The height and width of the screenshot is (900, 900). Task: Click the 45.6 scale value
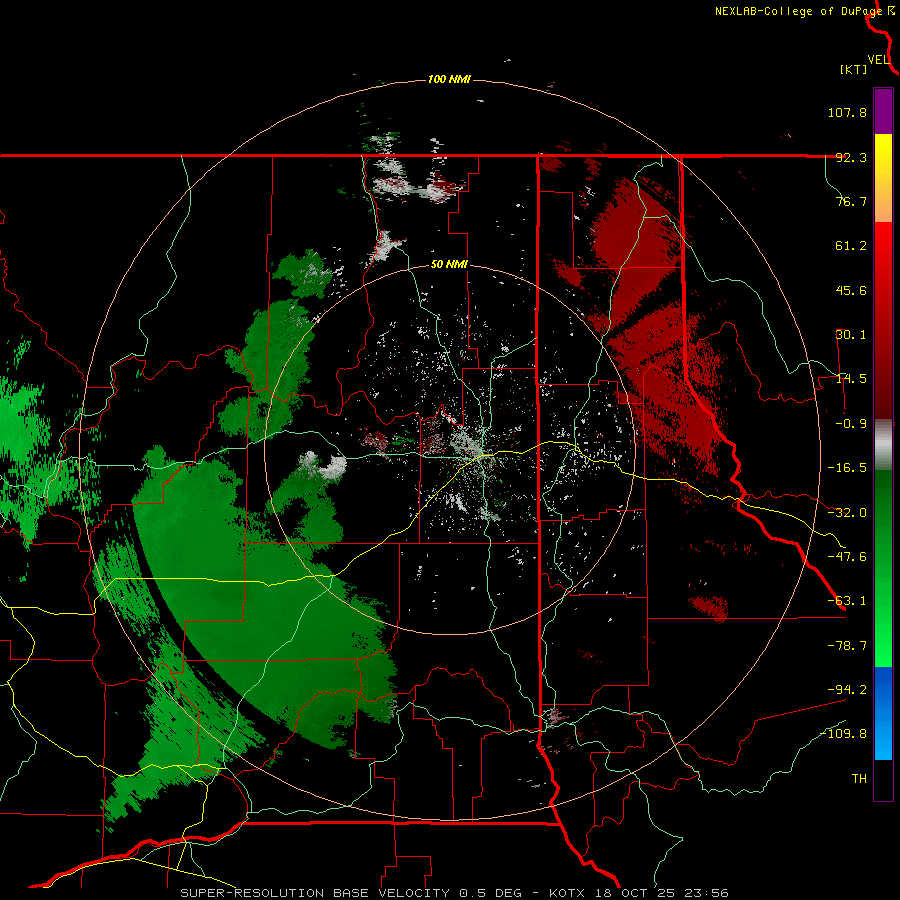coord(851,290)
